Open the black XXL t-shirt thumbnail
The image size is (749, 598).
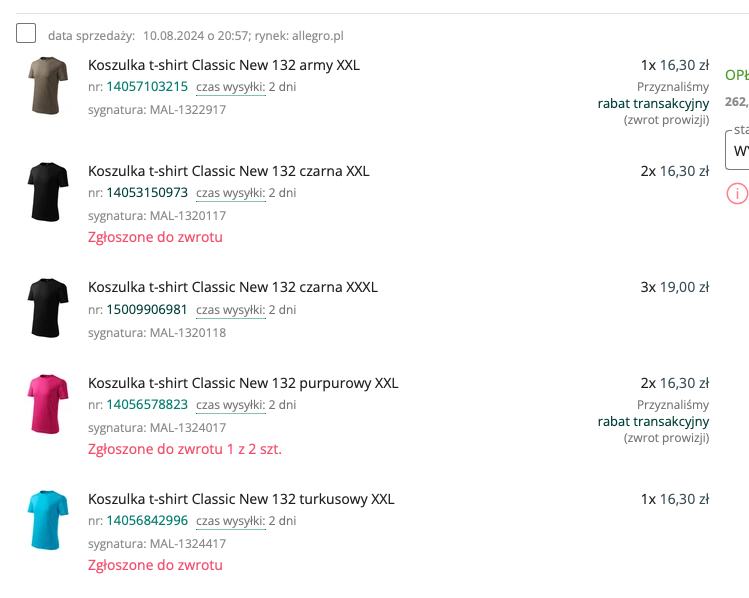coord(47,191)
